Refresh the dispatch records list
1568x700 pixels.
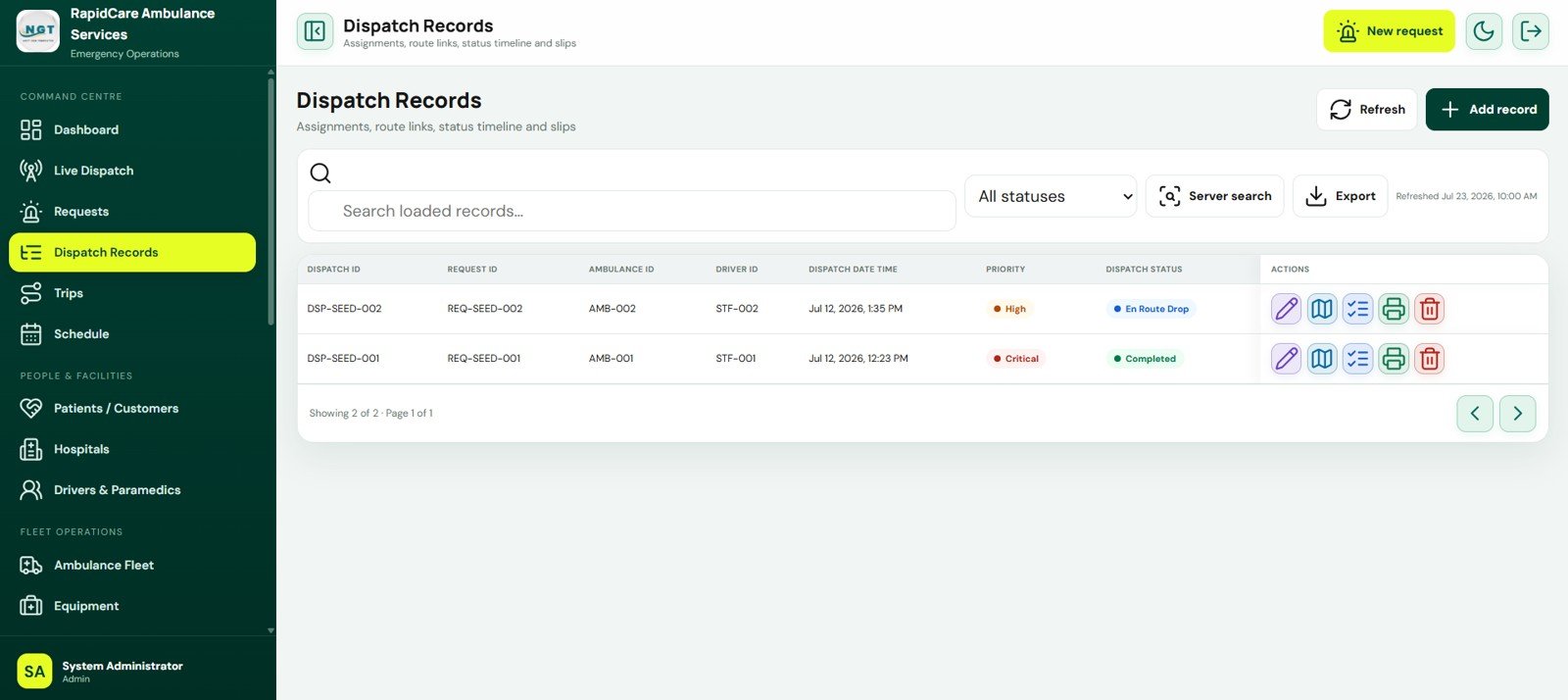click(1367, 110)
